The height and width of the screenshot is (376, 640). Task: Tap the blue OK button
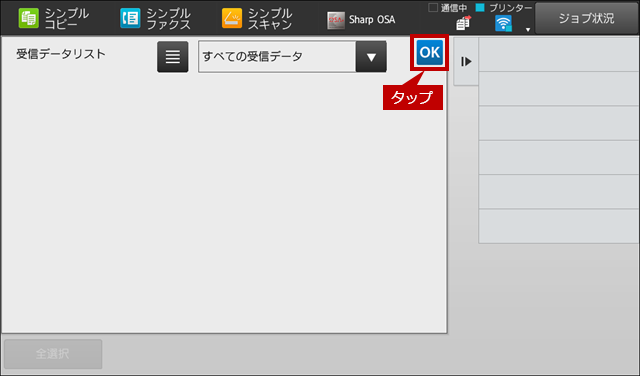click(429, 53)
